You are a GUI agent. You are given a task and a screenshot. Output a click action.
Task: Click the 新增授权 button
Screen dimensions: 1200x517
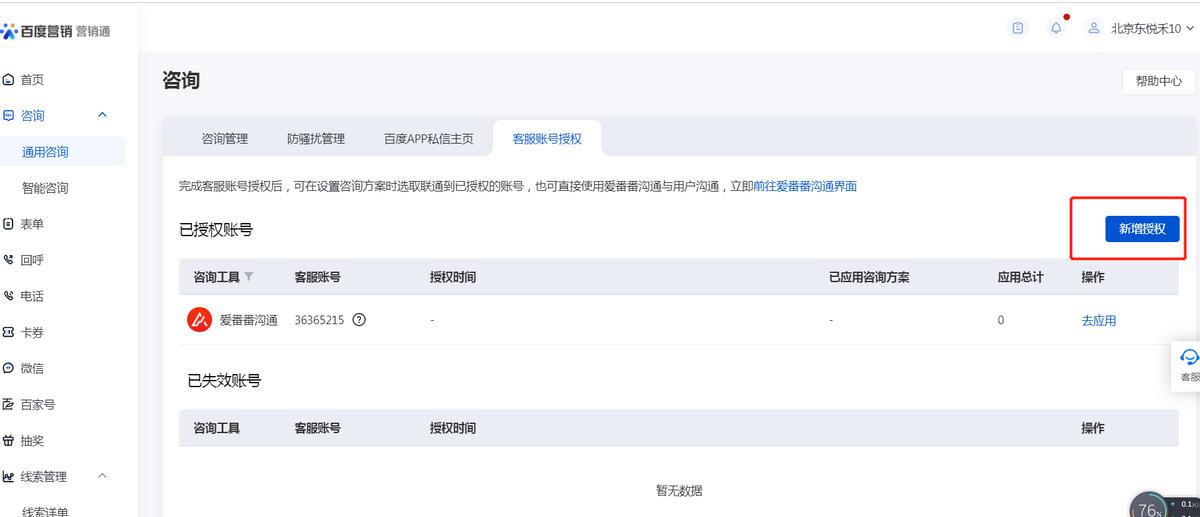[x=1142, y=229]
